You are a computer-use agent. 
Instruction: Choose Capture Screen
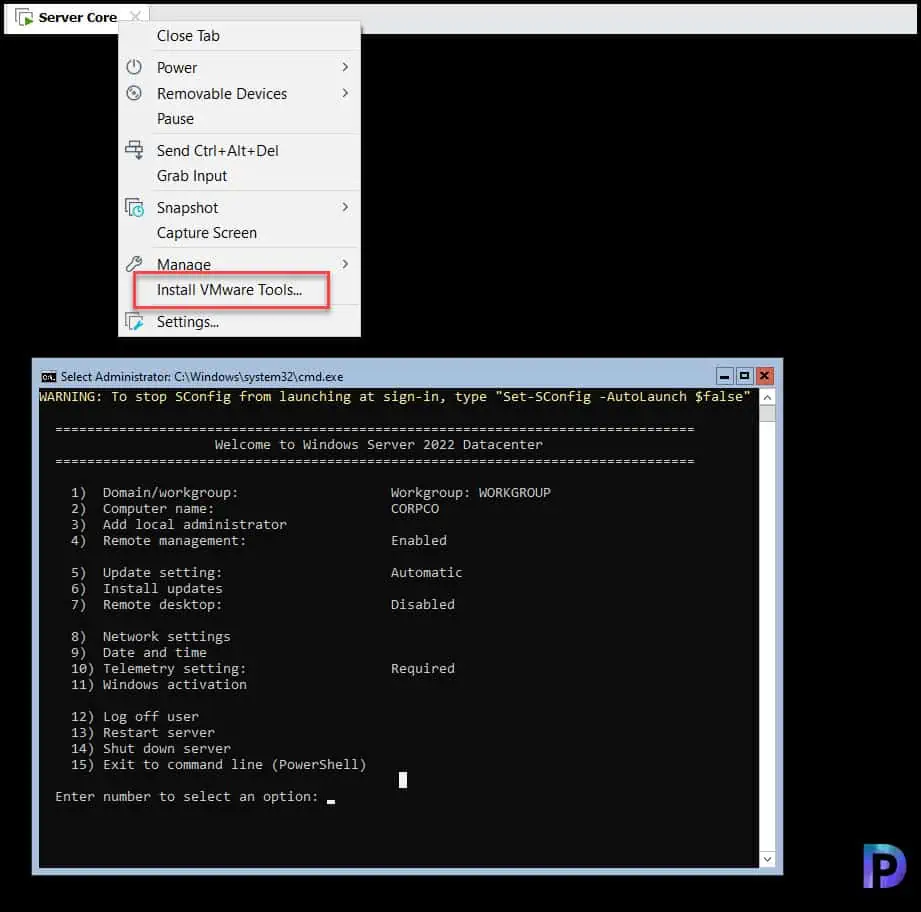[x=207, y=233]
